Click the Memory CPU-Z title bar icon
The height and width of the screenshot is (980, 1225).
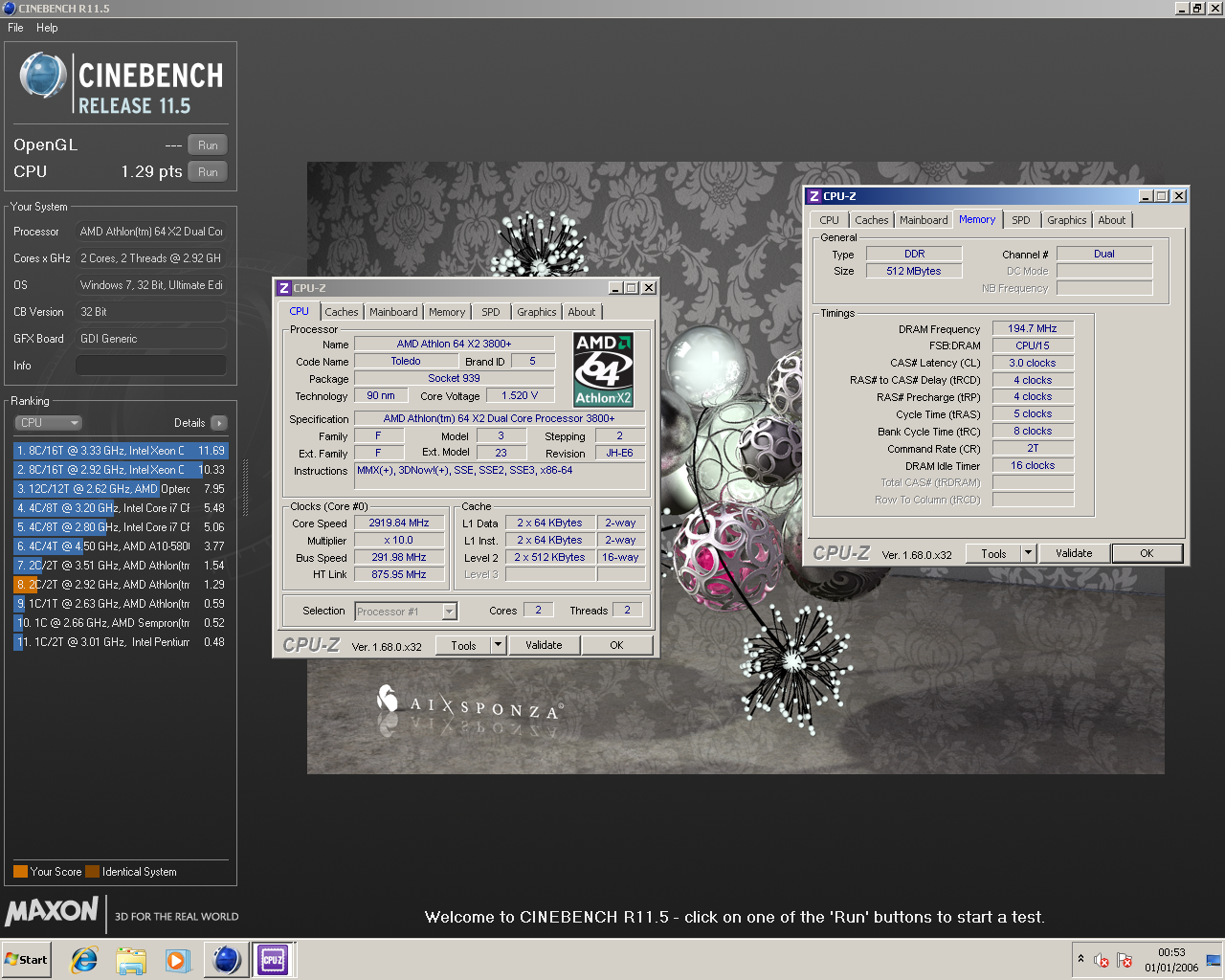click(814, 196)
